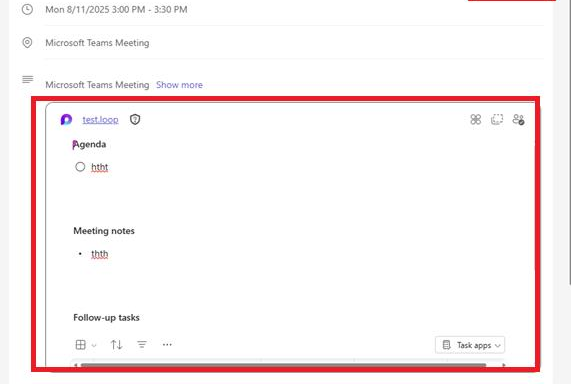Click the location pin icon
The height and width of the screenshot is (384, 571).
27,43
